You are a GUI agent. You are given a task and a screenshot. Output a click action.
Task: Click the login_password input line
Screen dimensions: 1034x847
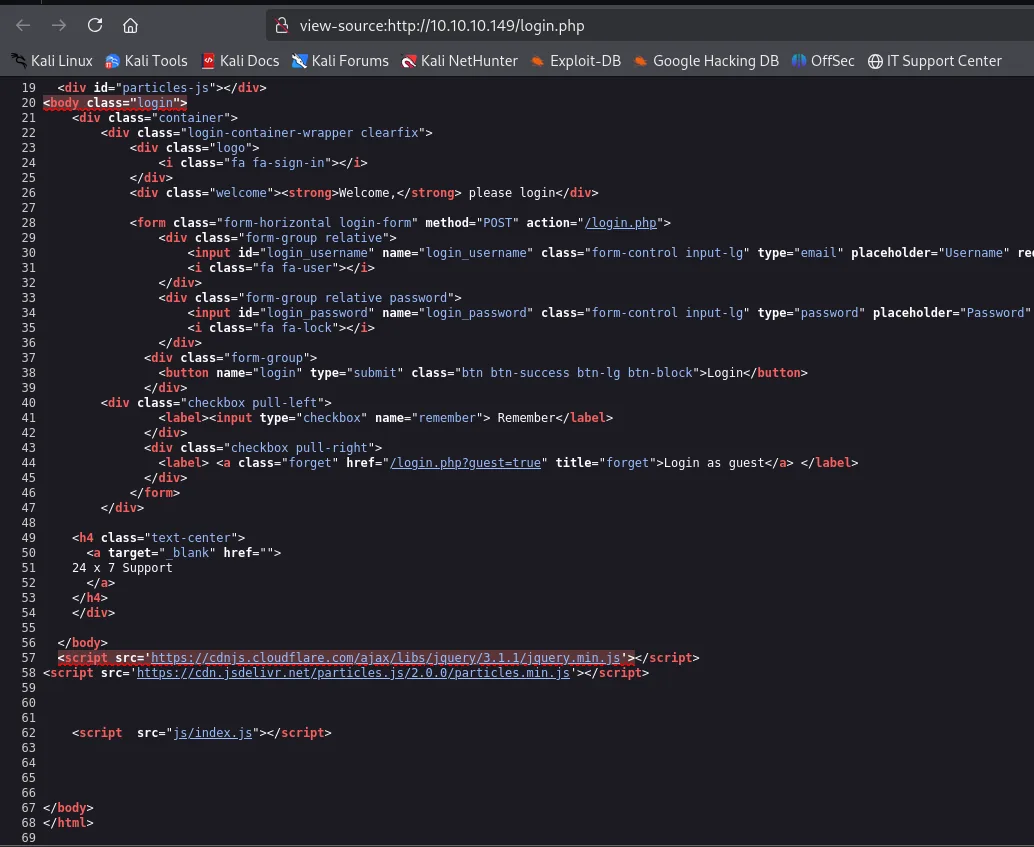pyautogui.click(x=611, y=313)
